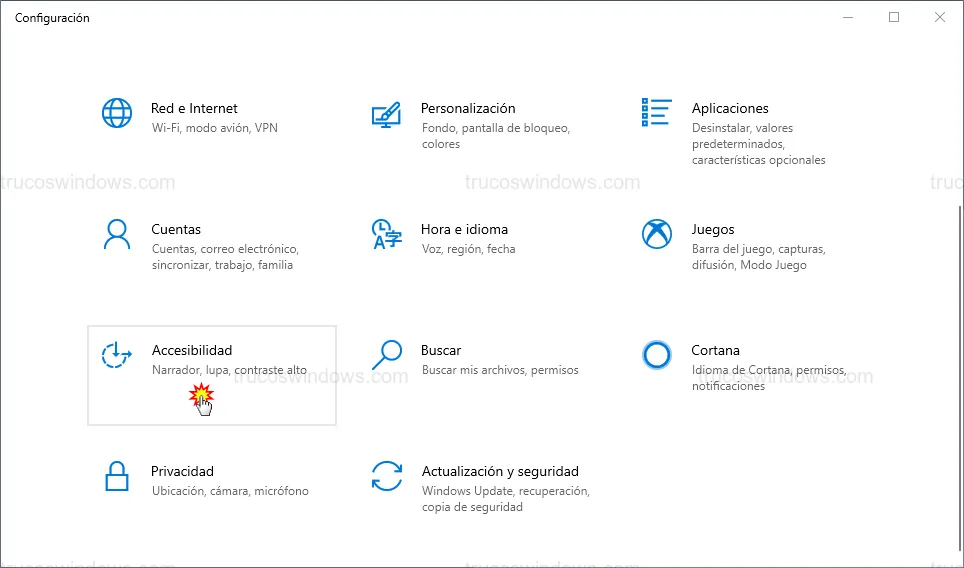Select the Juegos category title
Image resolution: width=964 pixels, height=568 pixels.
(x=713, y=229)
